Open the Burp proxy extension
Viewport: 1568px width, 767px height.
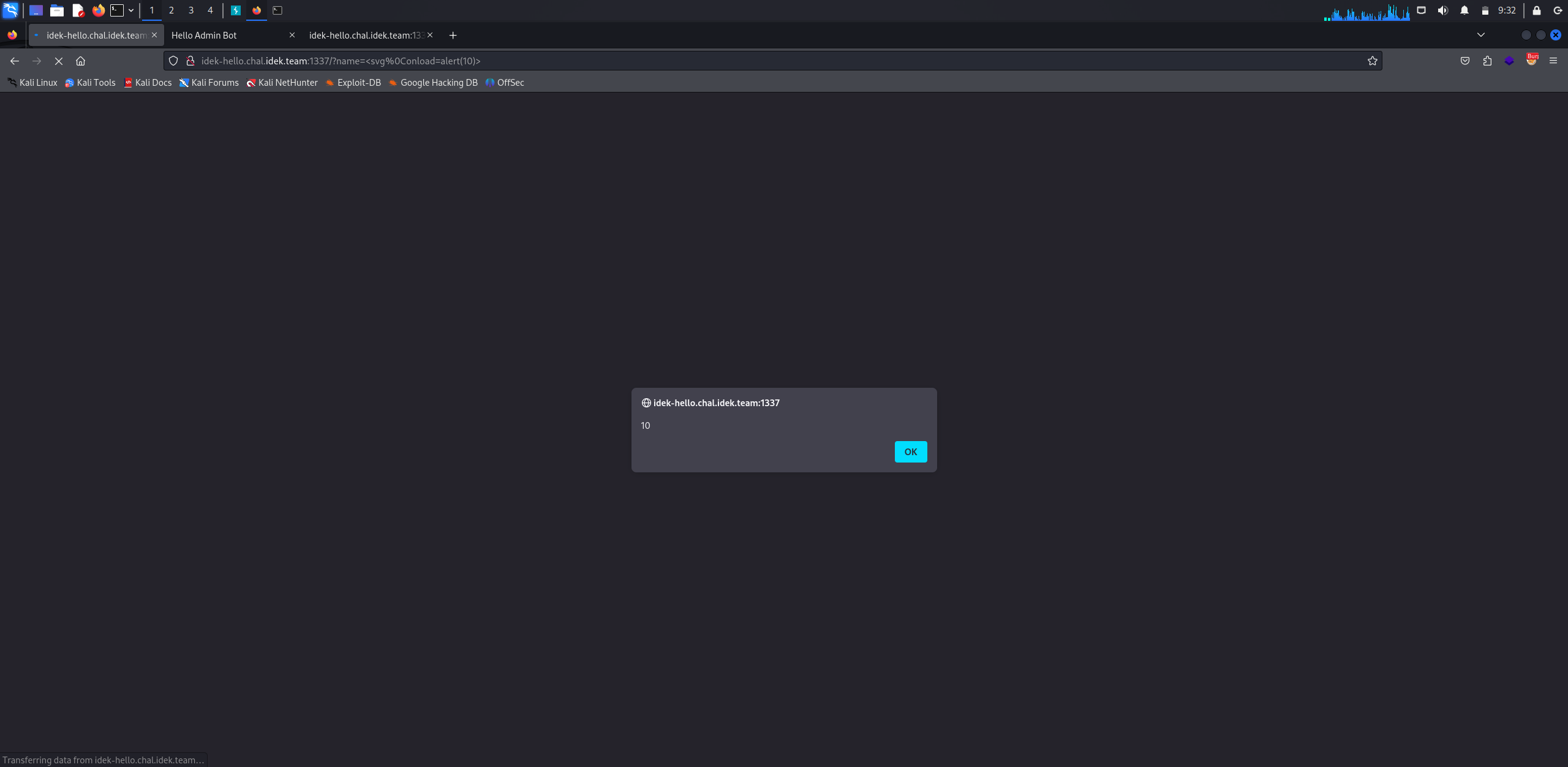tap(1531, 60)
